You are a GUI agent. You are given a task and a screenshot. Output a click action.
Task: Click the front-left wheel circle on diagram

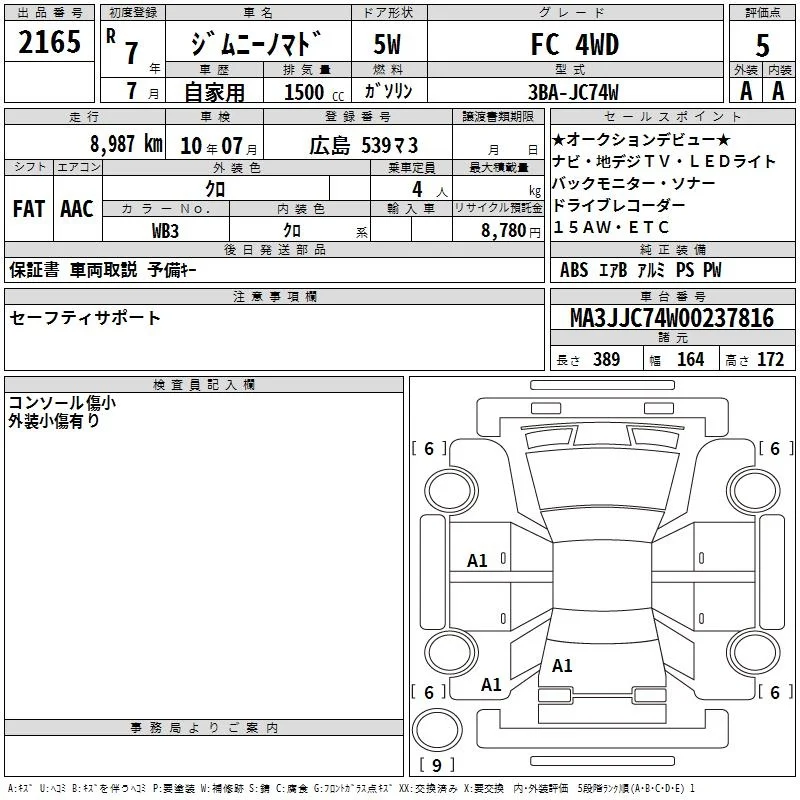(451, 491)
